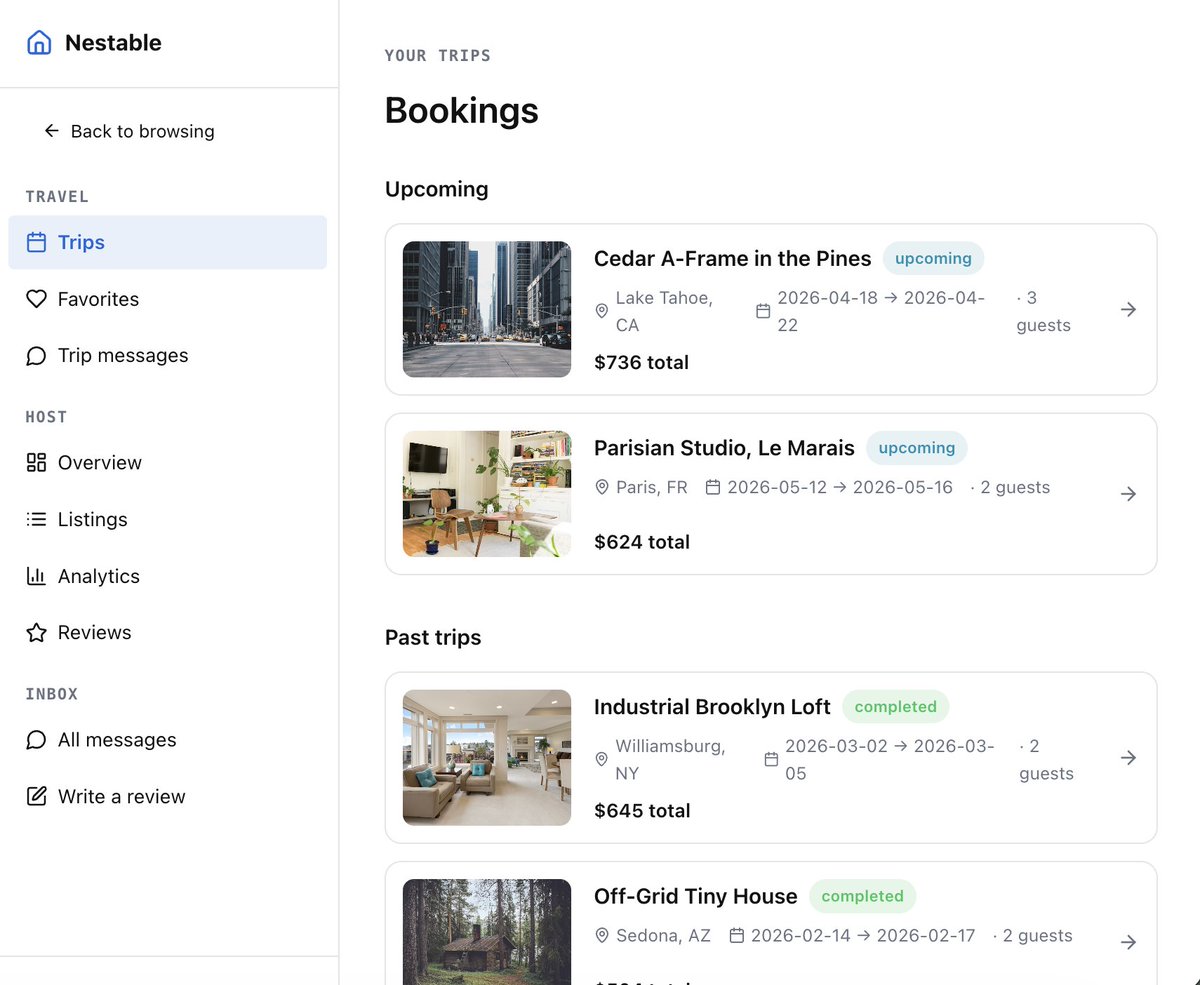The width and height of the screenshot is (1200, 985).
Task: Click the back arrow icon beside Back to browsing
Action: coord(52,131)
